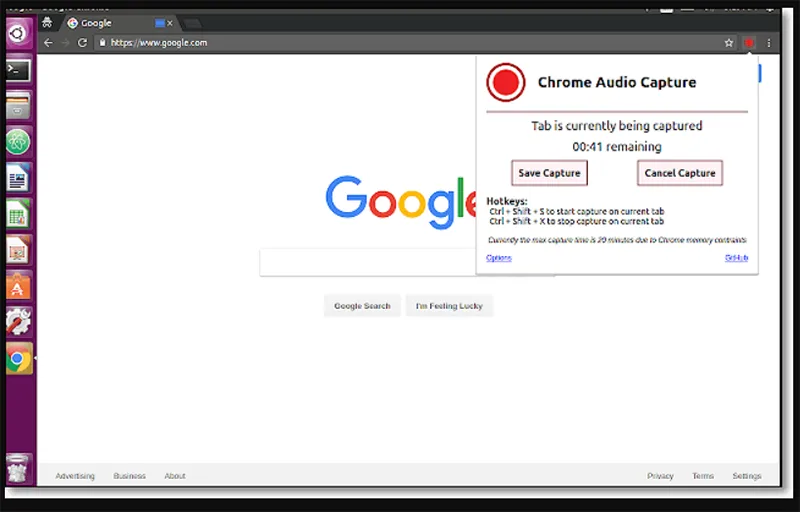Click the '00:41 remaining' timer text
The height and width of the screenshot is (512, 800).
[617, 147]
